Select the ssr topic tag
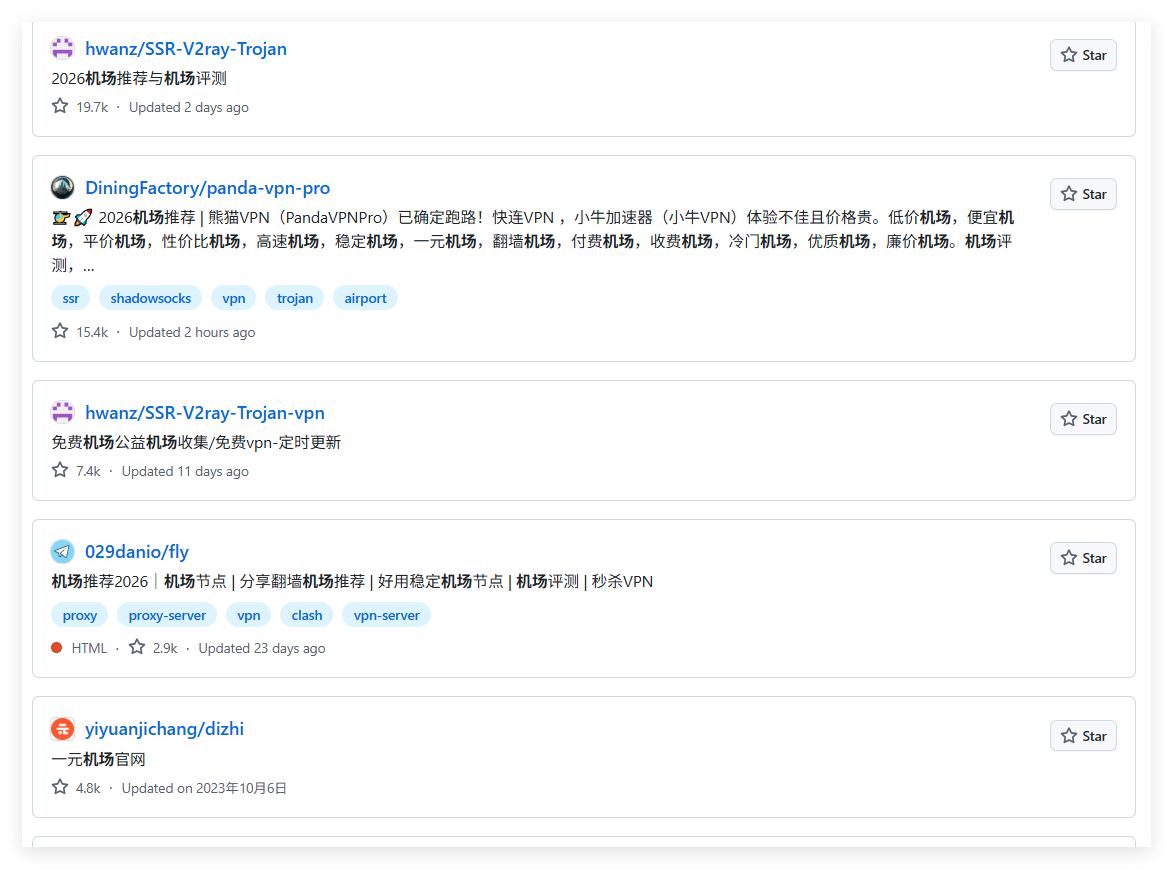This screenshot has height=869, width=1173. click(71, 298)
